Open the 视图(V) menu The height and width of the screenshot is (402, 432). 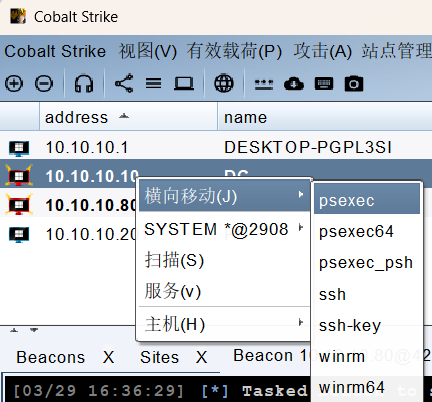pyautogui.click(x=148, y=51)
